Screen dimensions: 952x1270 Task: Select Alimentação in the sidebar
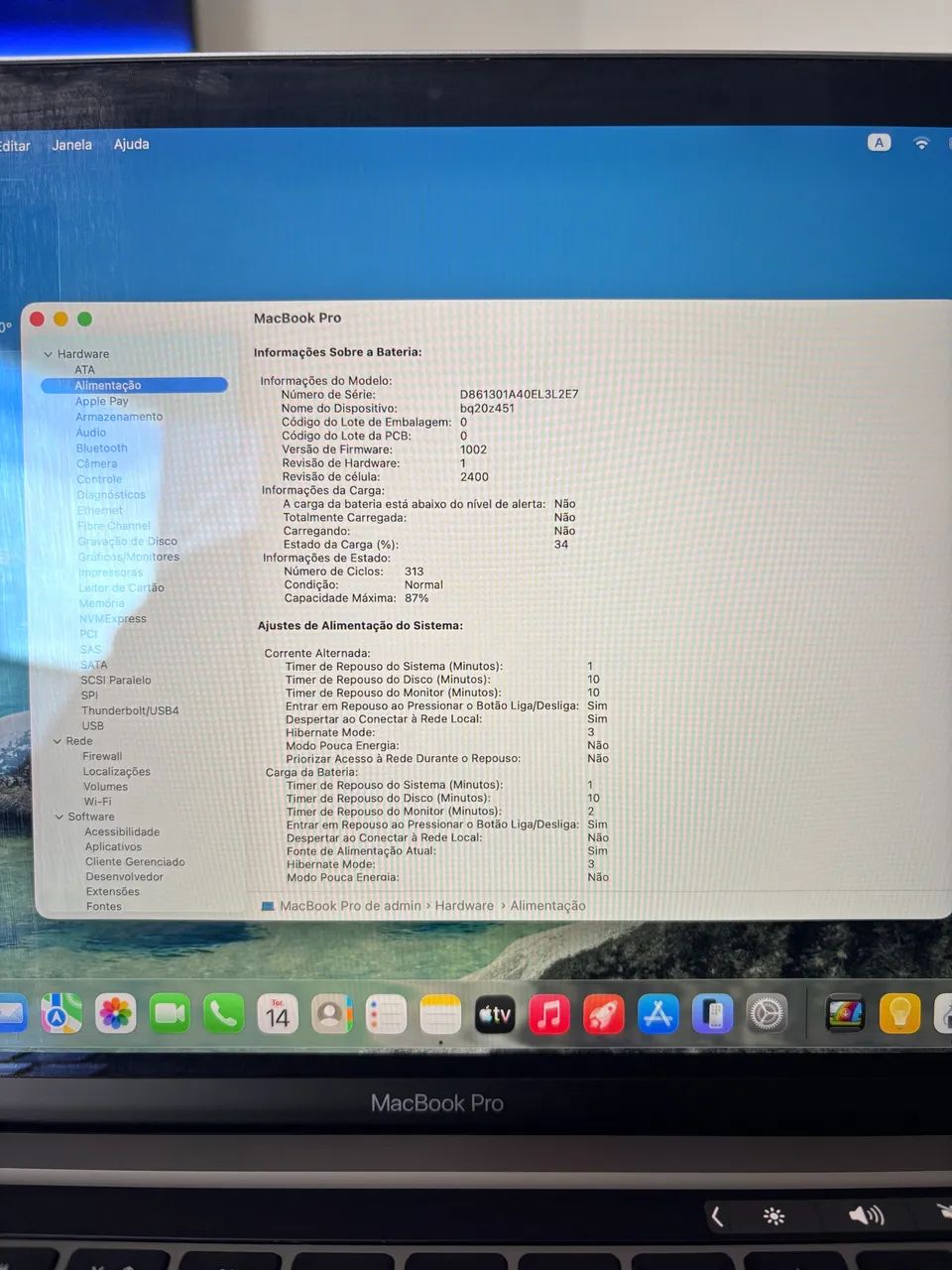(x=135, y=385)
